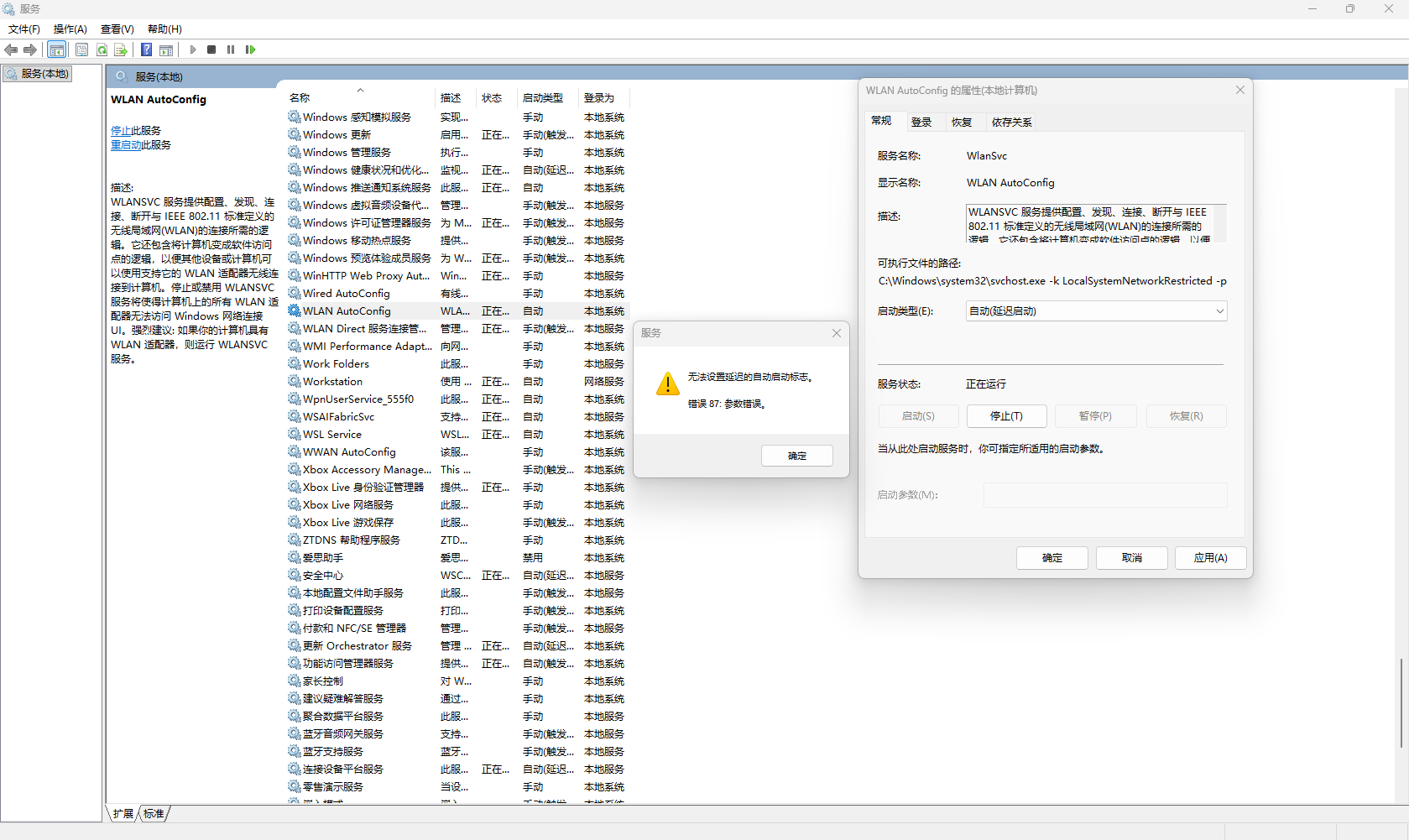Select the 常规 tab in properties
This screenshot has height=840, width=1409.
pos(881,121)
